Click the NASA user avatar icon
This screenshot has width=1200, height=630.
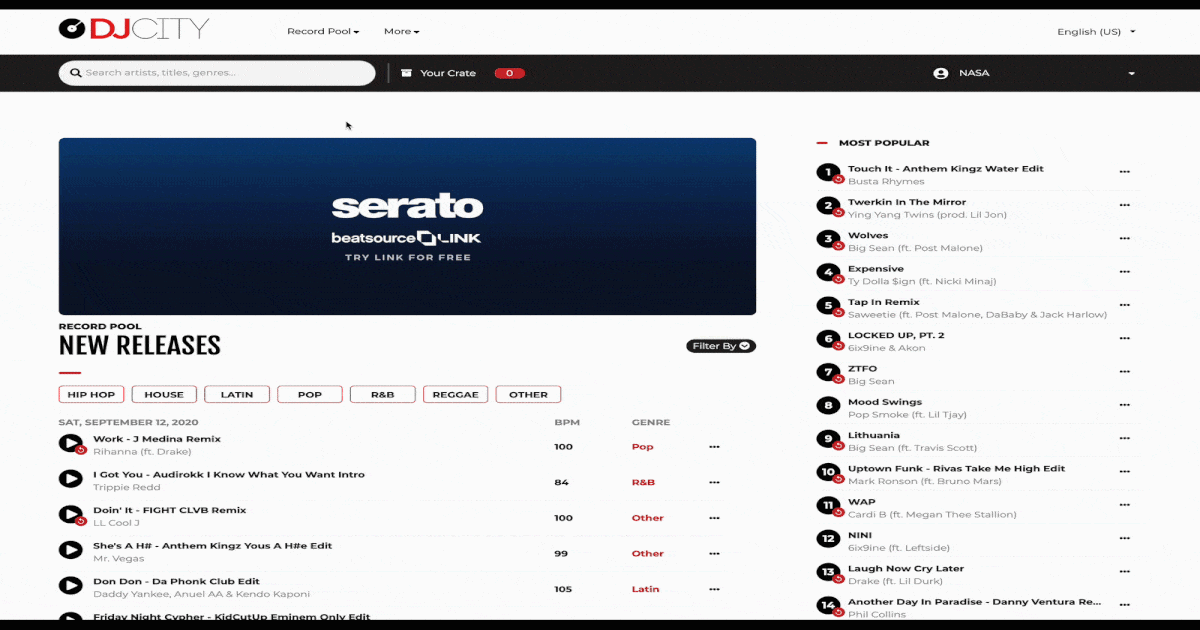(x=940, y=73)
